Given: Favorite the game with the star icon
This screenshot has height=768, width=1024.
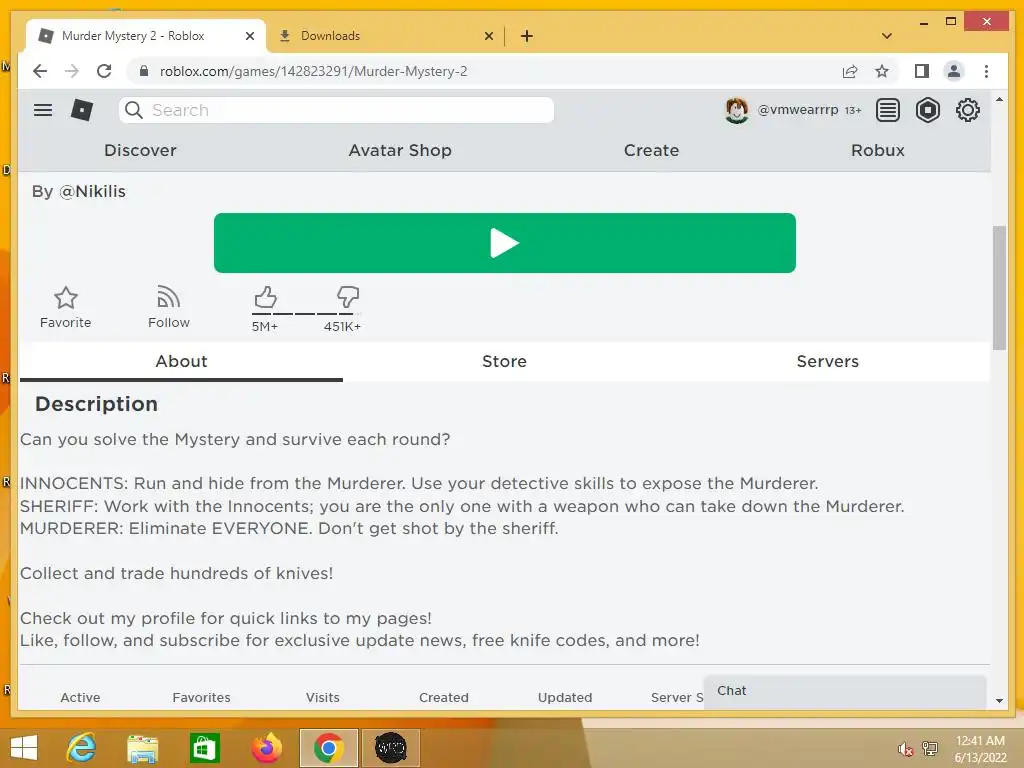Looking at the screenshot, I should [x=65, y=298].
